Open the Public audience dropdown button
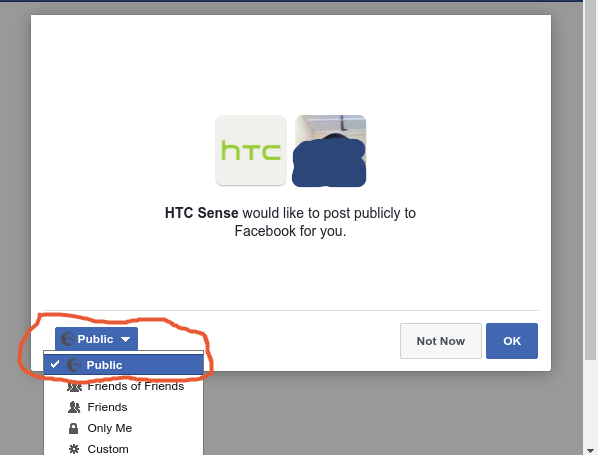 click(96, 339)
